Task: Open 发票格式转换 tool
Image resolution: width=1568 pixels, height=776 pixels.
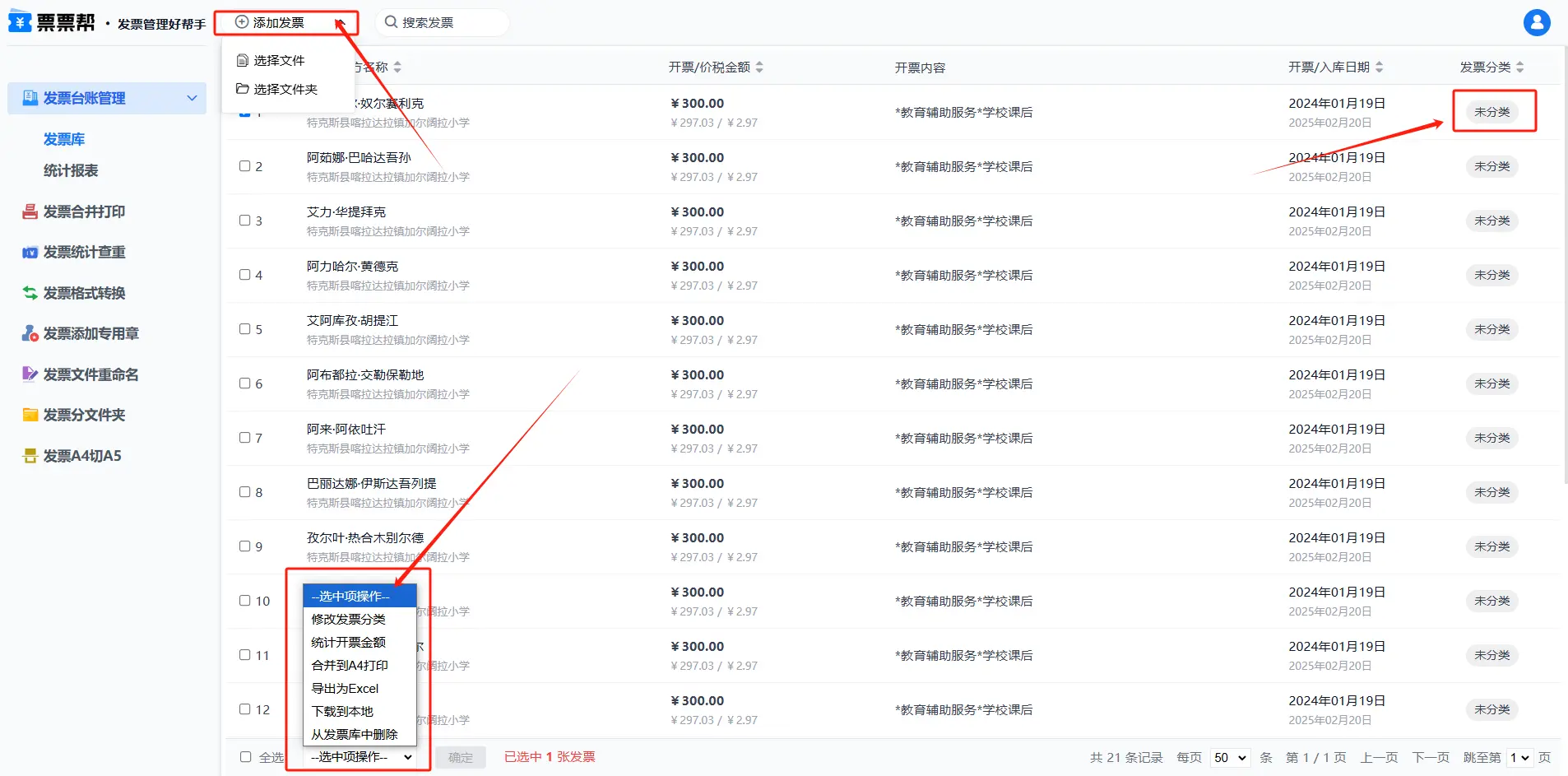Action: [x=83, y=293]
